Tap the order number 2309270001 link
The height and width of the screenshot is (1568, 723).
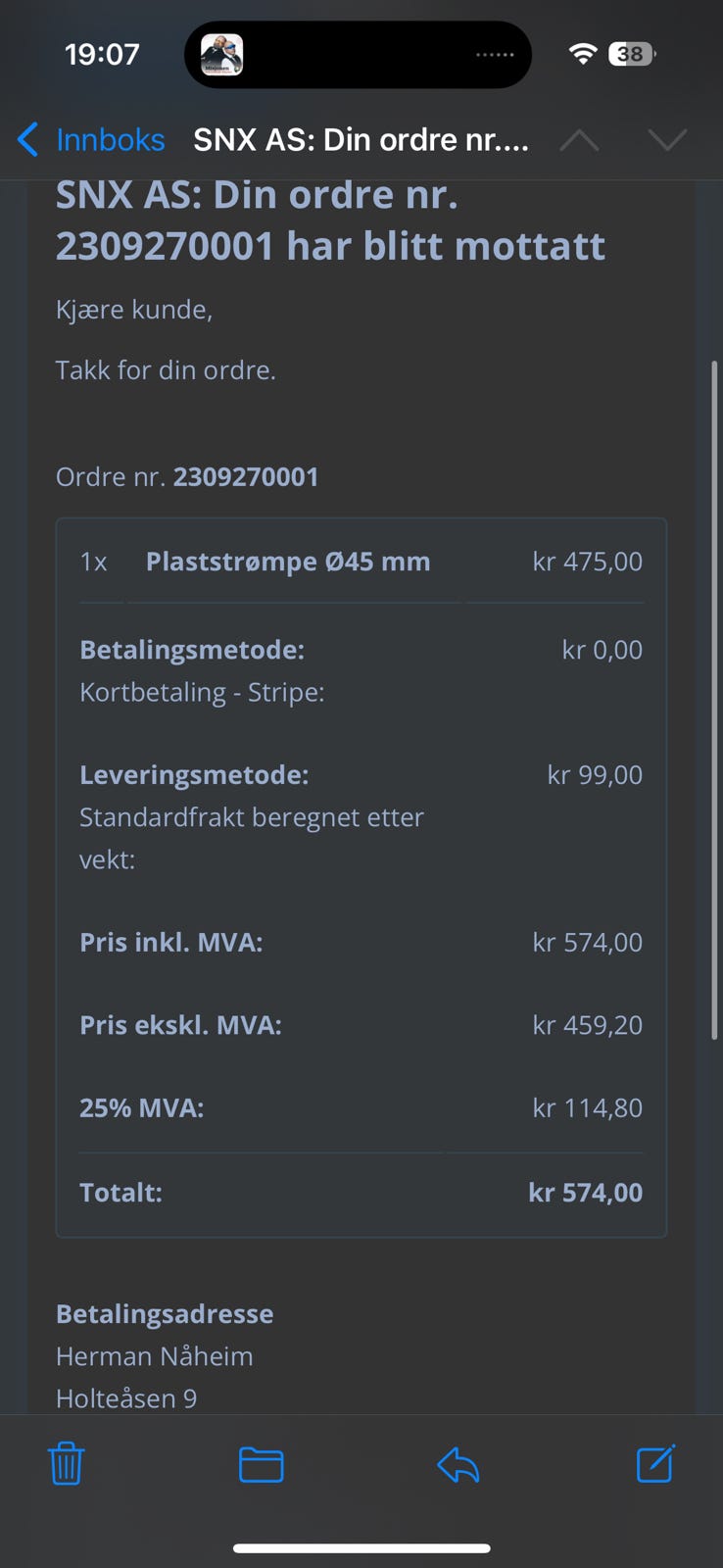(245, 477)
